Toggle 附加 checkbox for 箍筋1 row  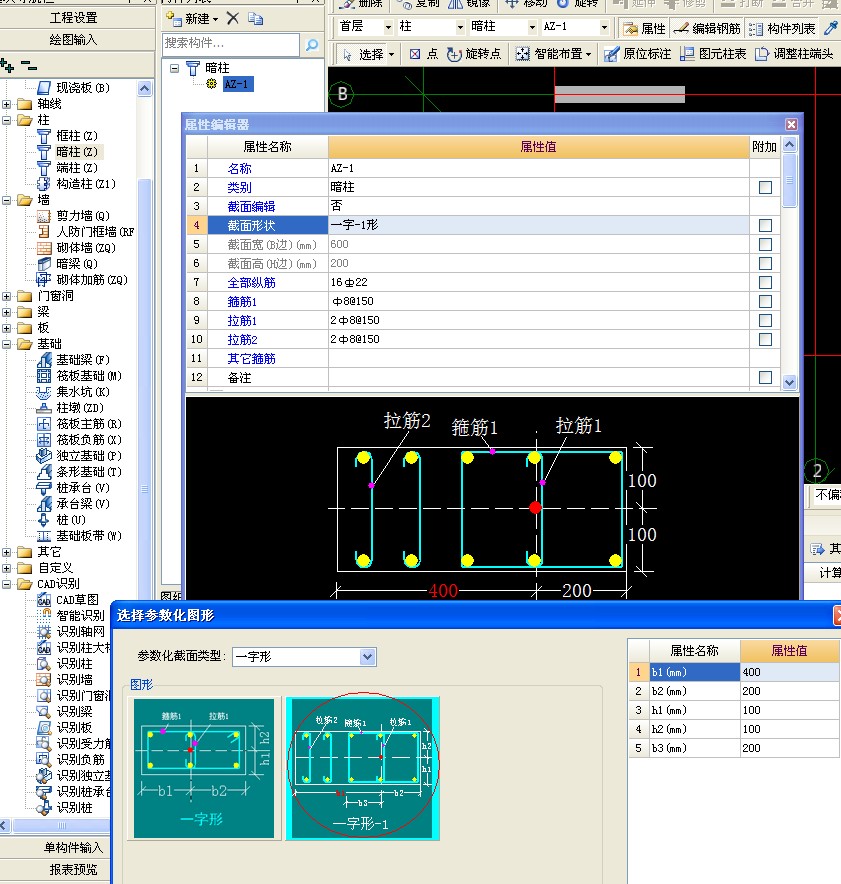click(x=765, y=301)
